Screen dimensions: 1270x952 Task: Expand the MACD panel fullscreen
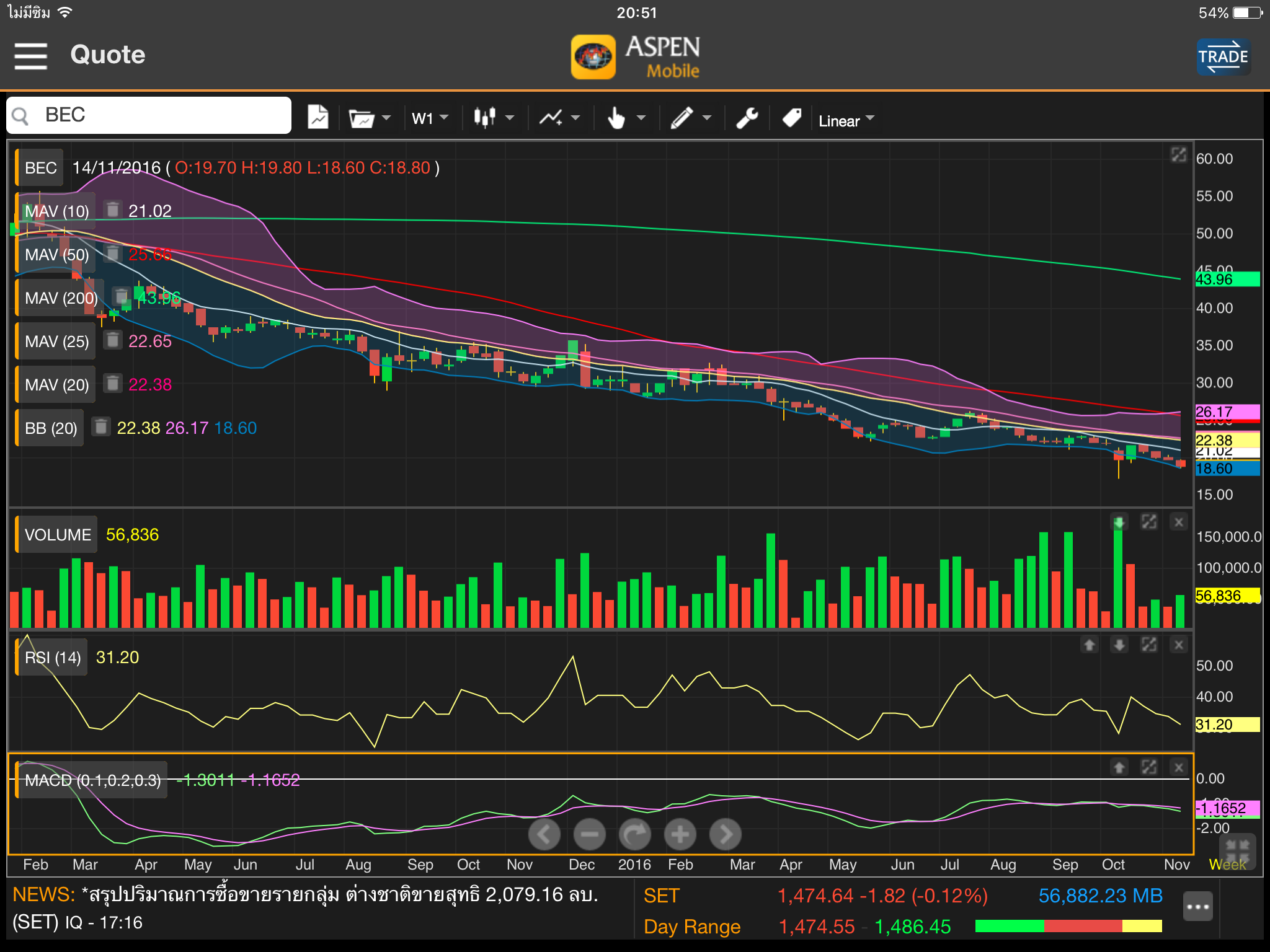(1148, 768)
